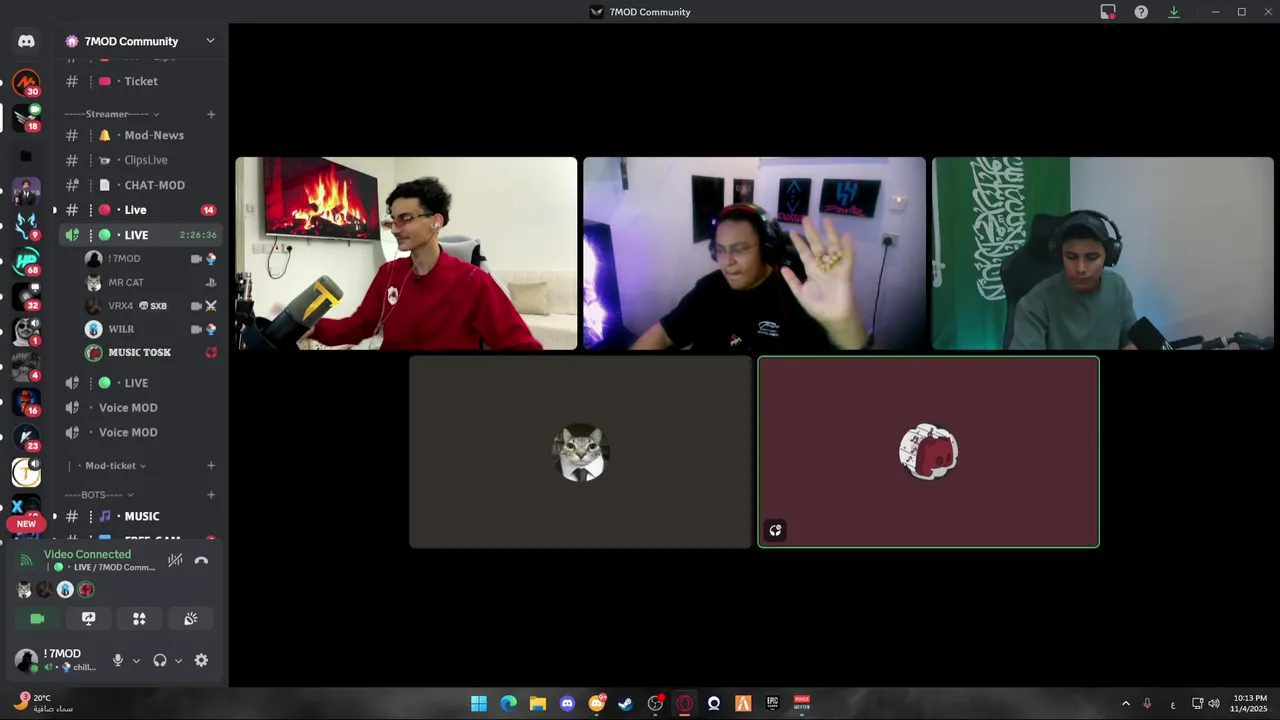
Task: Join the second LIVE voice channel
Action: (140, 383)
